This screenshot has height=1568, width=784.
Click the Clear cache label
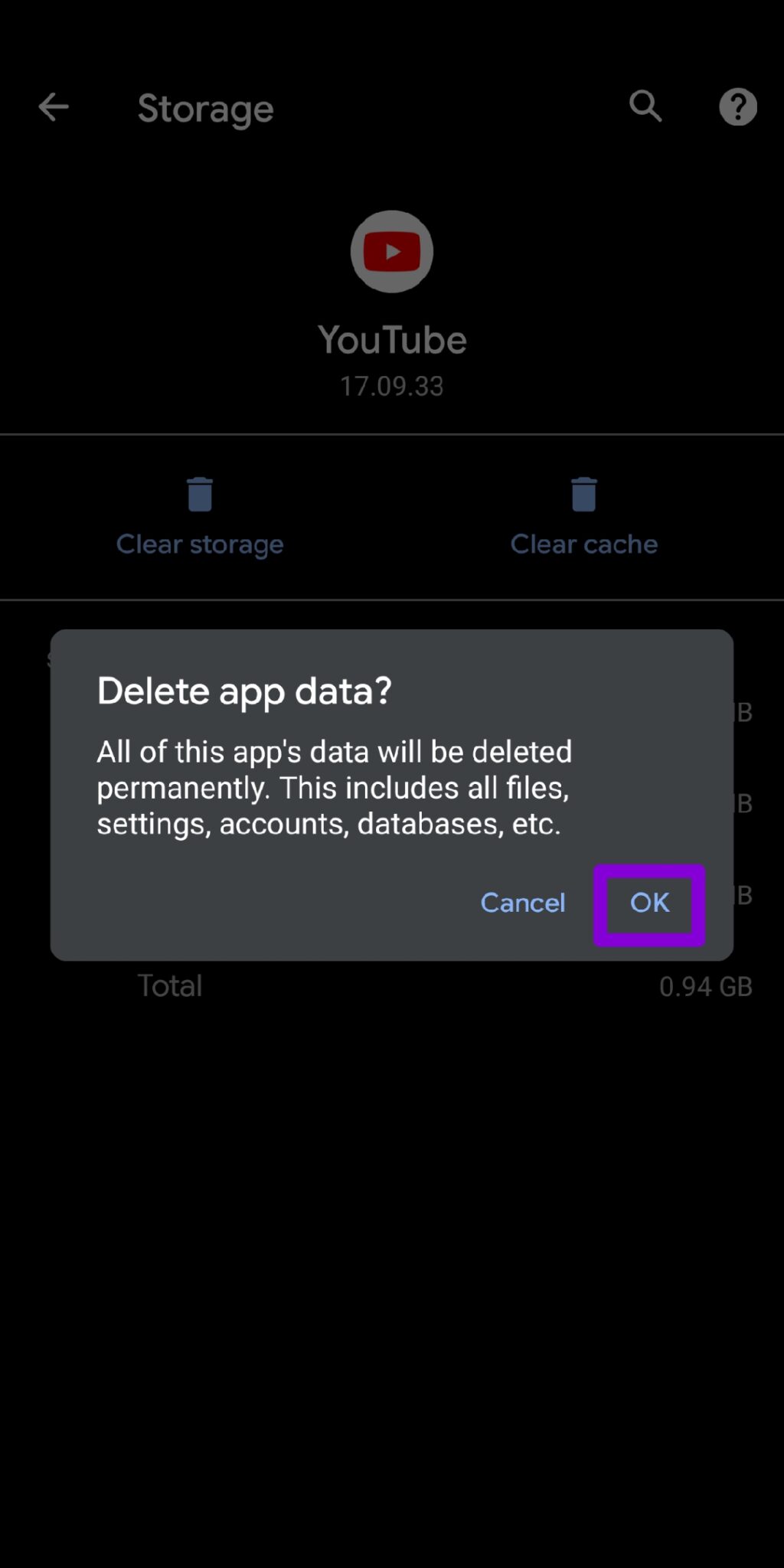coord(583,544)
